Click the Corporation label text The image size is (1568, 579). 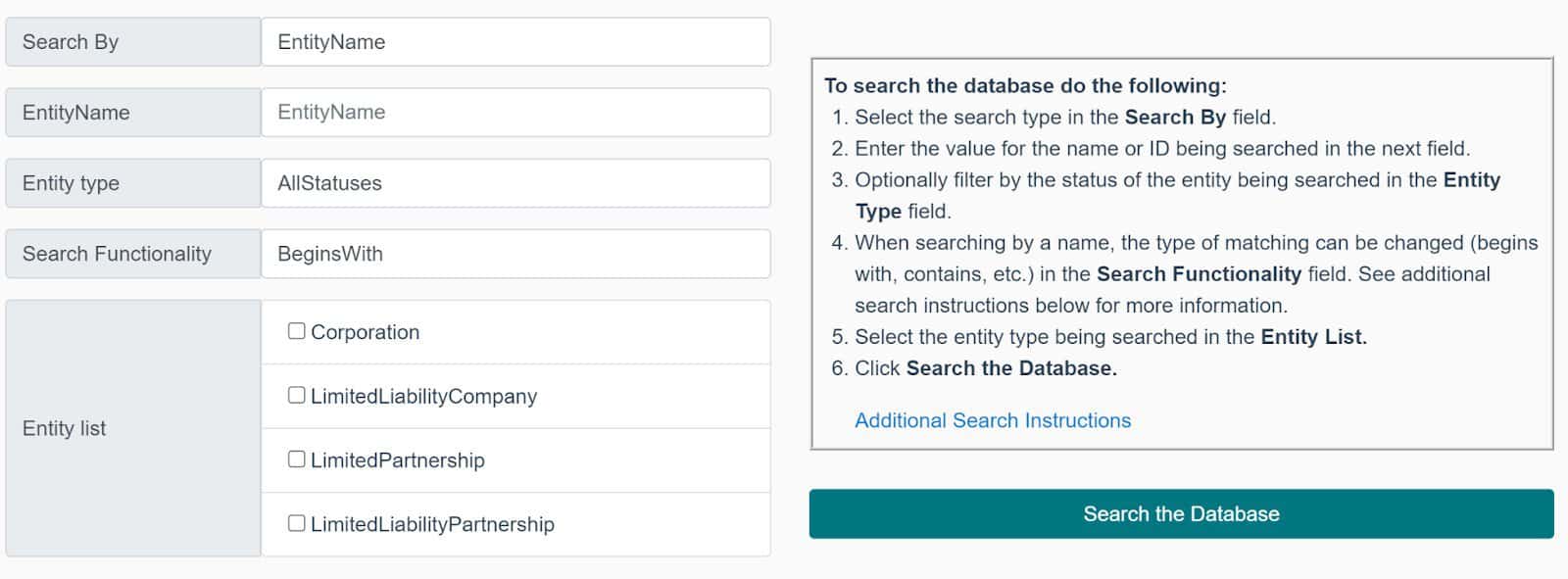(365, 332)
